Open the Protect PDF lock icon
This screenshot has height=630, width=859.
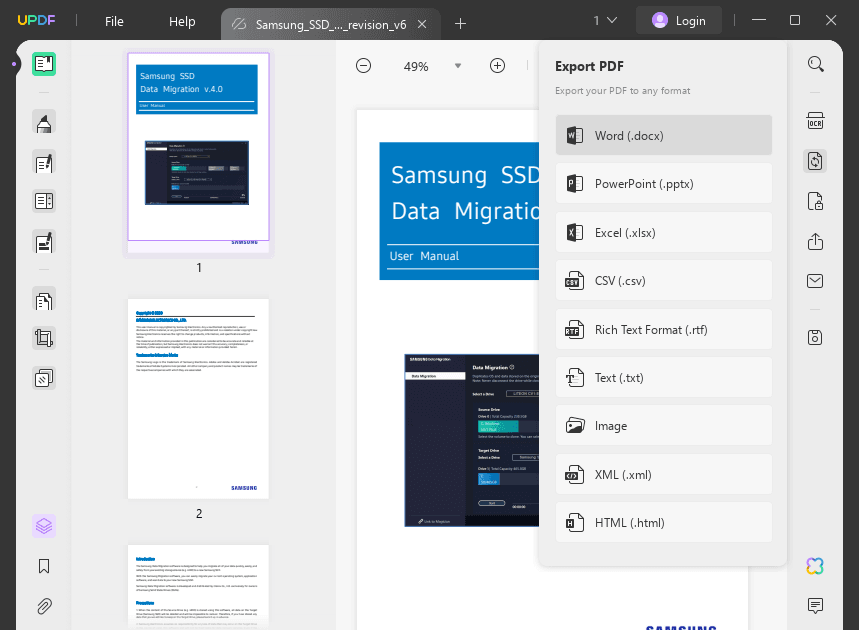(x=815, y=201)
